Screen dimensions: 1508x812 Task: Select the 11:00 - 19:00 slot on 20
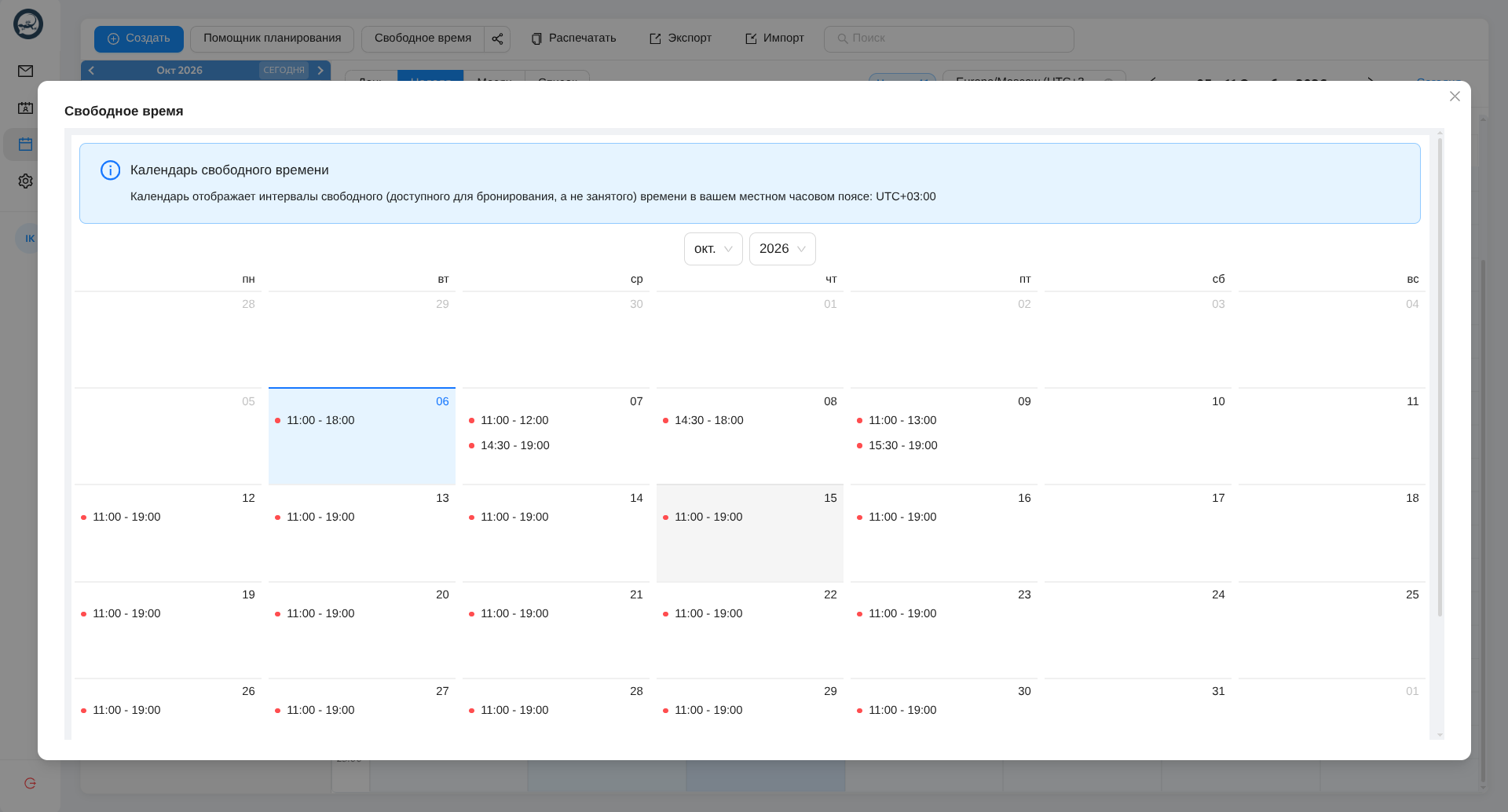tap(320, 614)
